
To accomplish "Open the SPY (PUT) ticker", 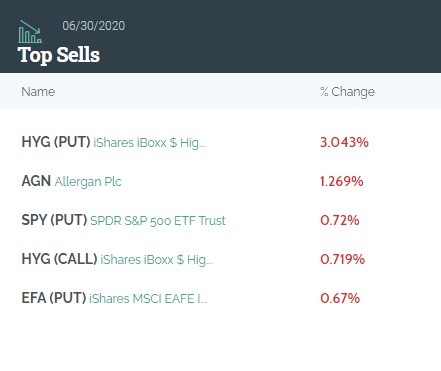I will coord(54,220).
